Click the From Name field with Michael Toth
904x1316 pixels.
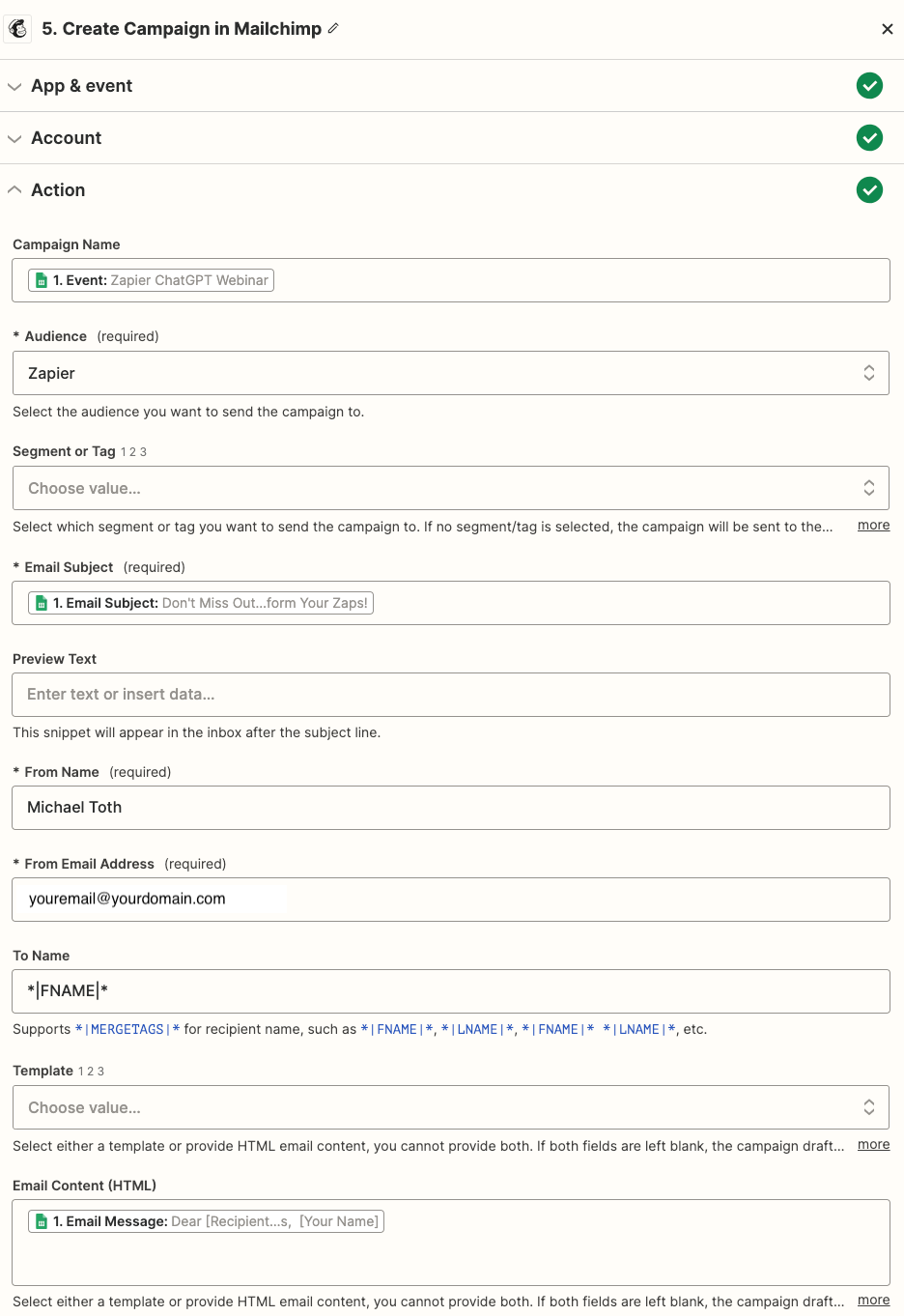(x=450, y=808)
